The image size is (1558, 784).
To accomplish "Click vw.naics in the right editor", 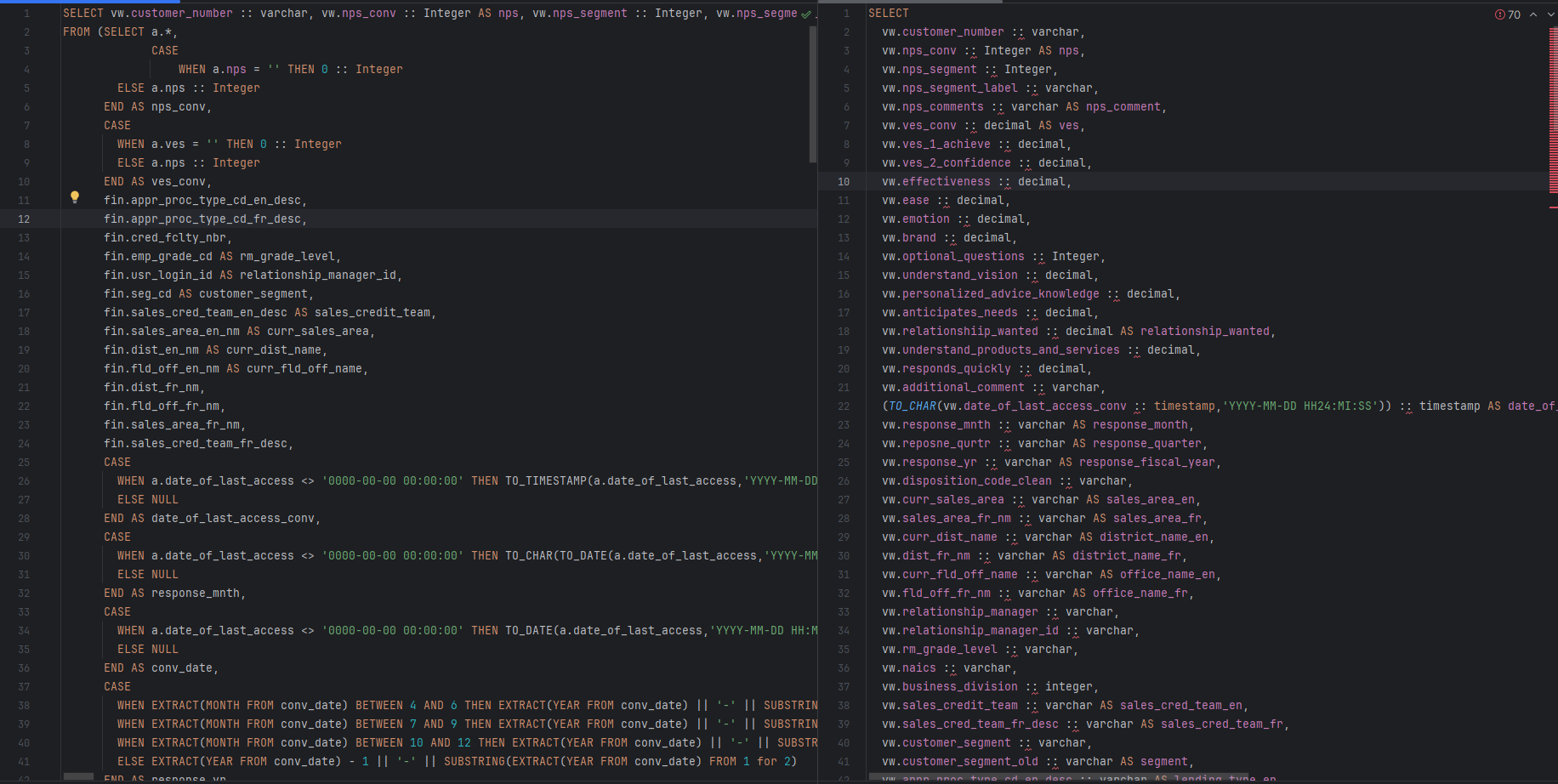I will (909, 668).
